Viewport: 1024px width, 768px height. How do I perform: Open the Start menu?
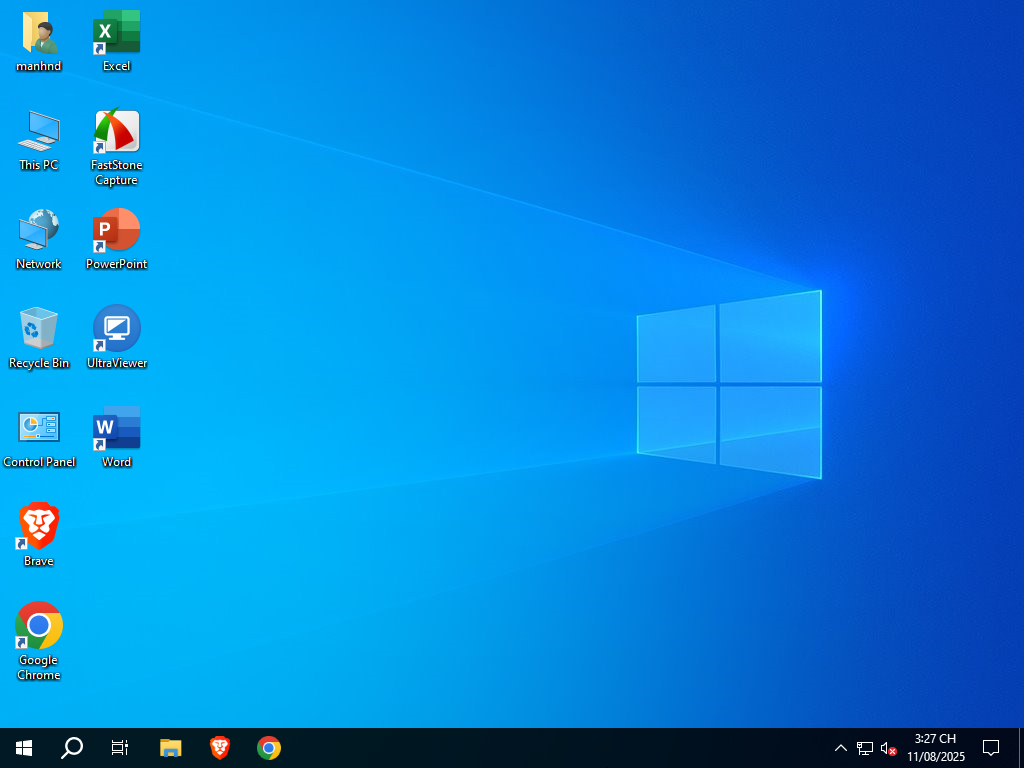coord(22,747)
